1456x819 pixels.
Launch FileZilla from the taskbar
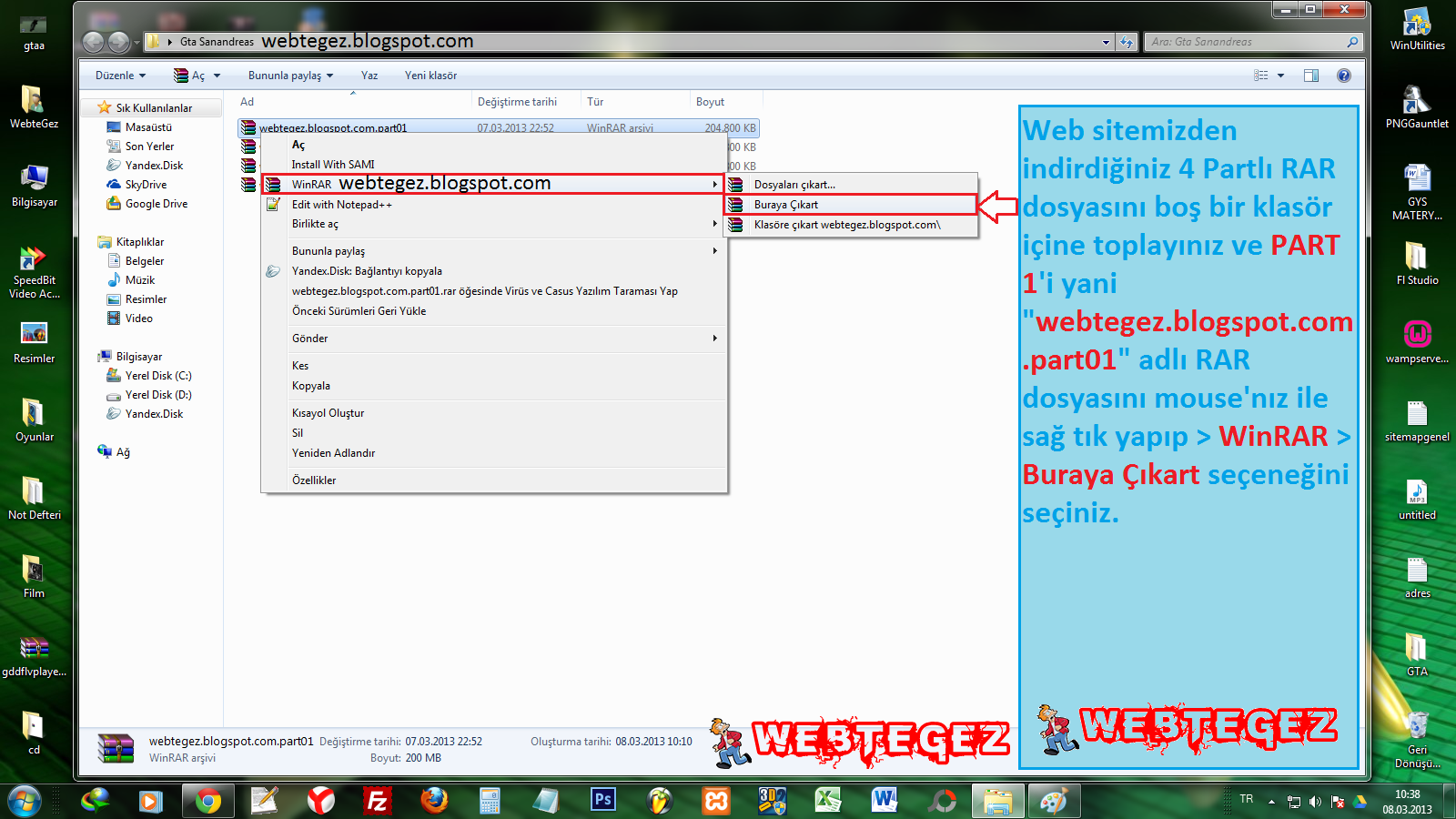(377, 801)
